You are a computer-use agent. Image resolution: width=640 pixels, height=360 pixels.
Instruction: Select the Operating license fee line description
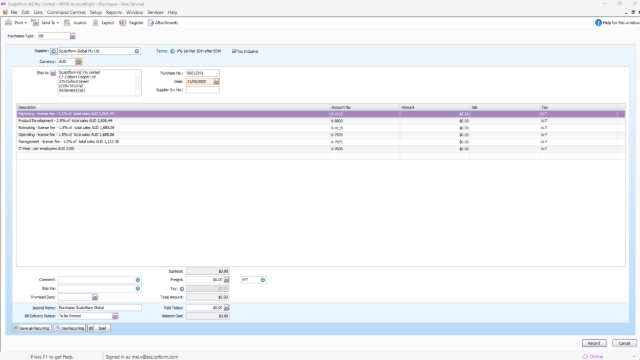(66, 135)
